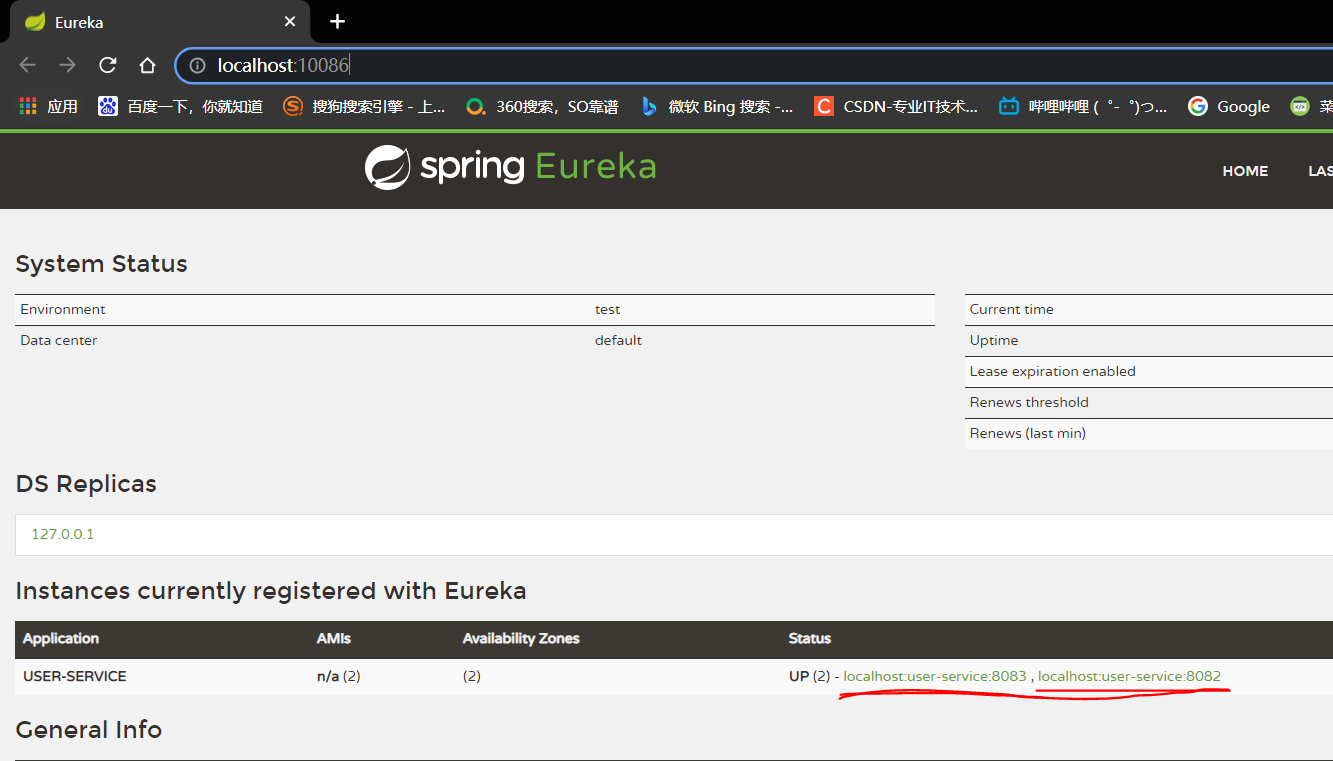Select the USER-SERVICE application cell

tap(75, 676)
